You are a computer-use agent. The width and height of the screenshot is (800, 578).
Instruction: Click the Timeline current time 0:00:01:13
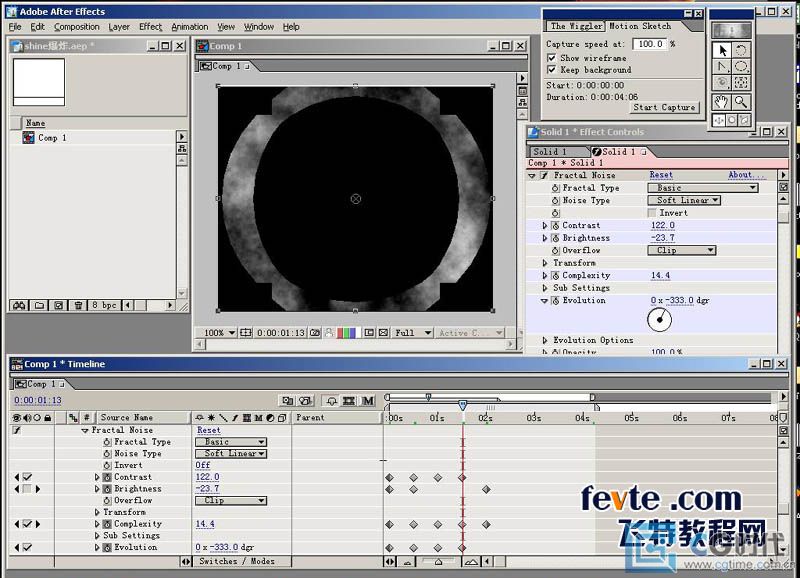click(38, 400)
